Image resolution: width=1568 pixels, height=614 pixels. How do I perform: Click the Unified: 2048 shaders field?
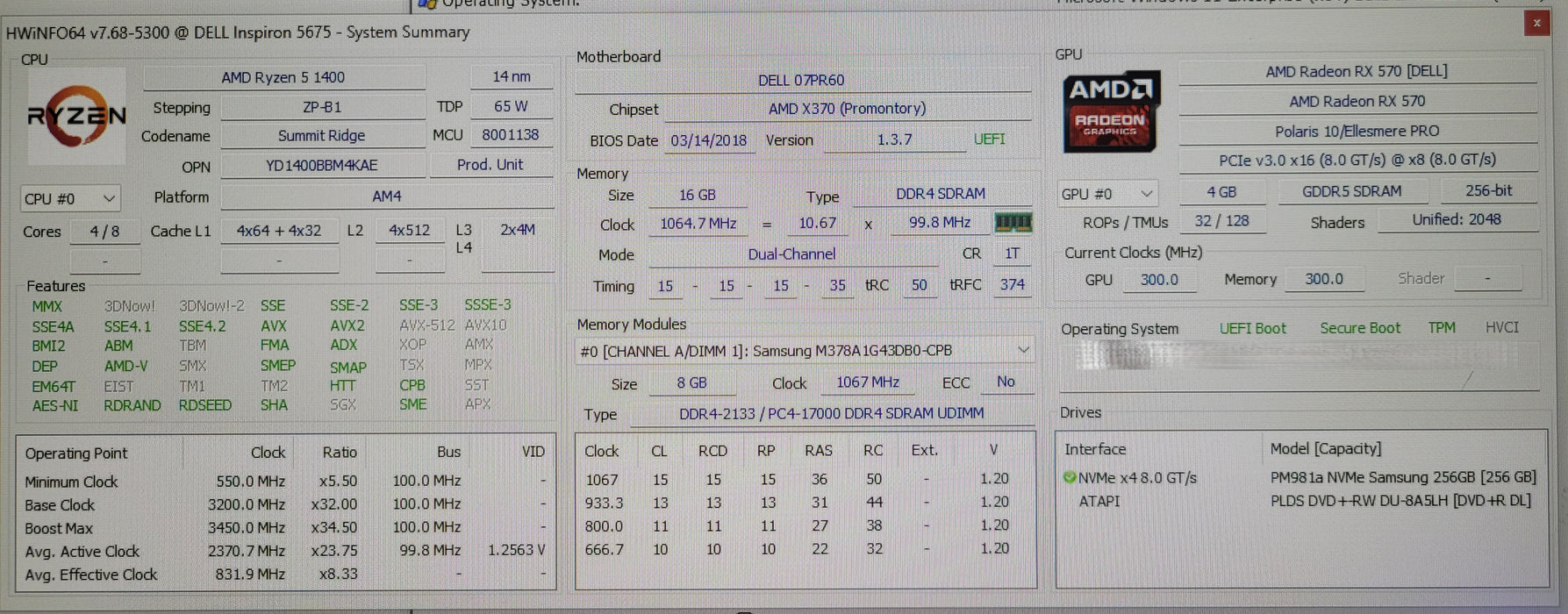pyautogui.click(x=1457, y=220)
